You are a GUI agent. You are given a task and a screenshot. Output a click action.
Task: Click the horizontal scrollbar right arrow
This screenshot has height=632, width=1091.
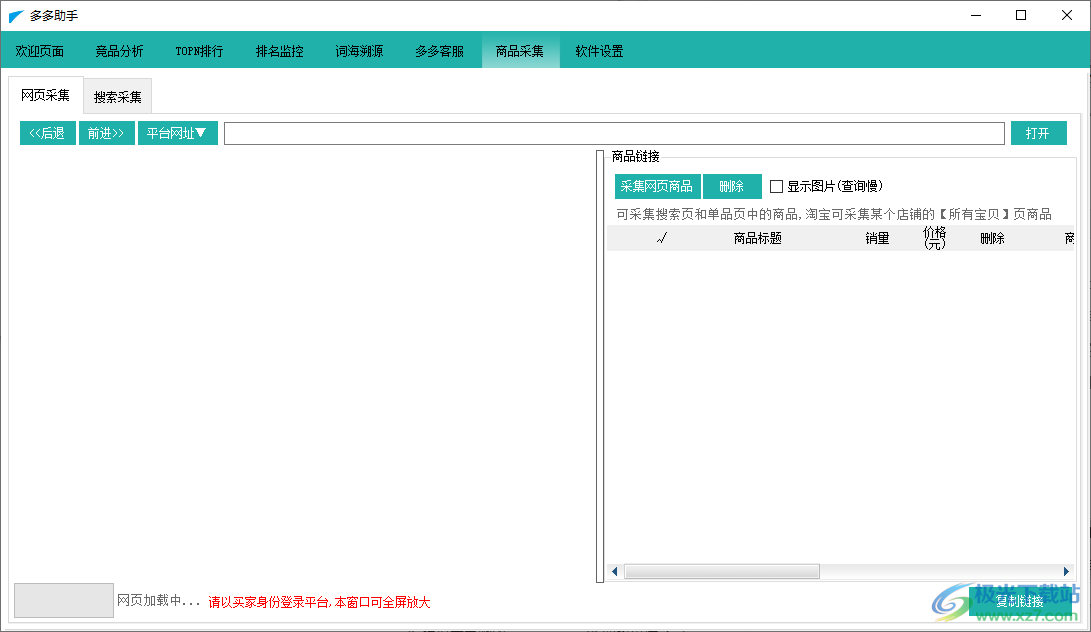pyautogui.click(x=1069, y=572)
